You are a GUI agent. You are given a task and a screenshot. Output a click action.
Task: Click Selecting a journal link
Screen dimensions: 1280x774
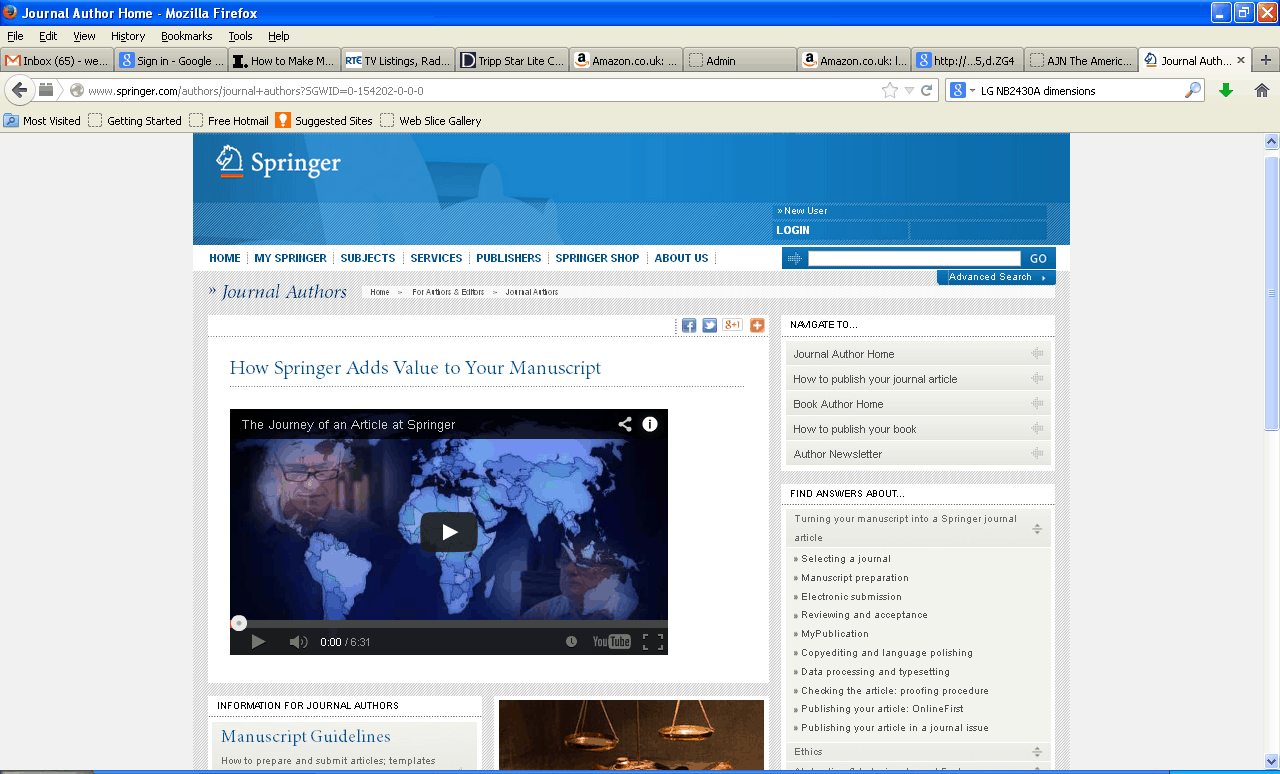click(x=846, y=559)
